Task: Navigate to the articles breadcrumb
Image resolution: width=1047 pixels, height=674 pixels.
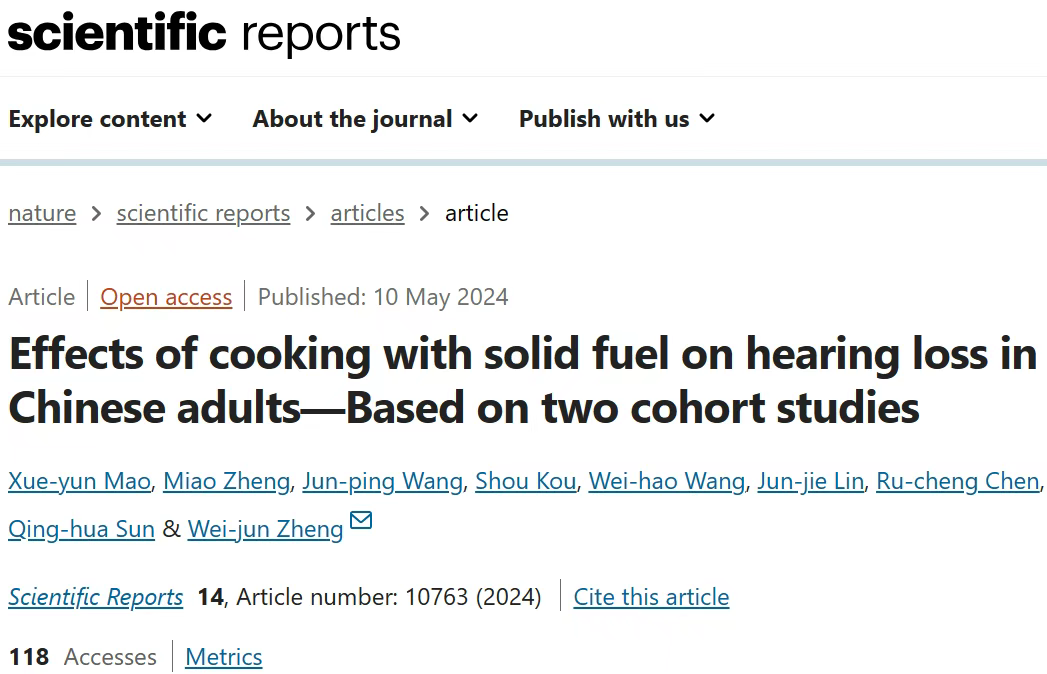Action: pyautogui.click(x=367, y=213)
